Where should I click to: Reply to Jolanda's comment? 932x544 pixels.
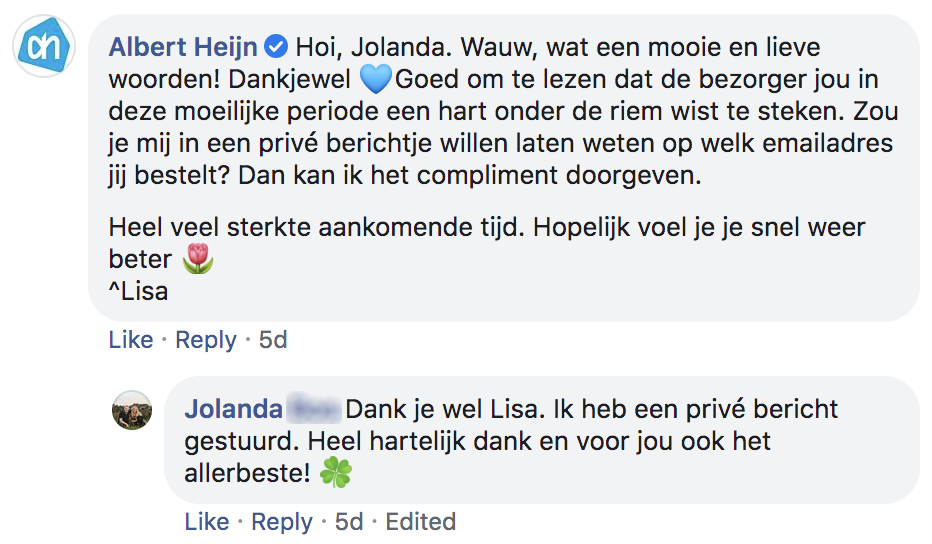(282, 522)
